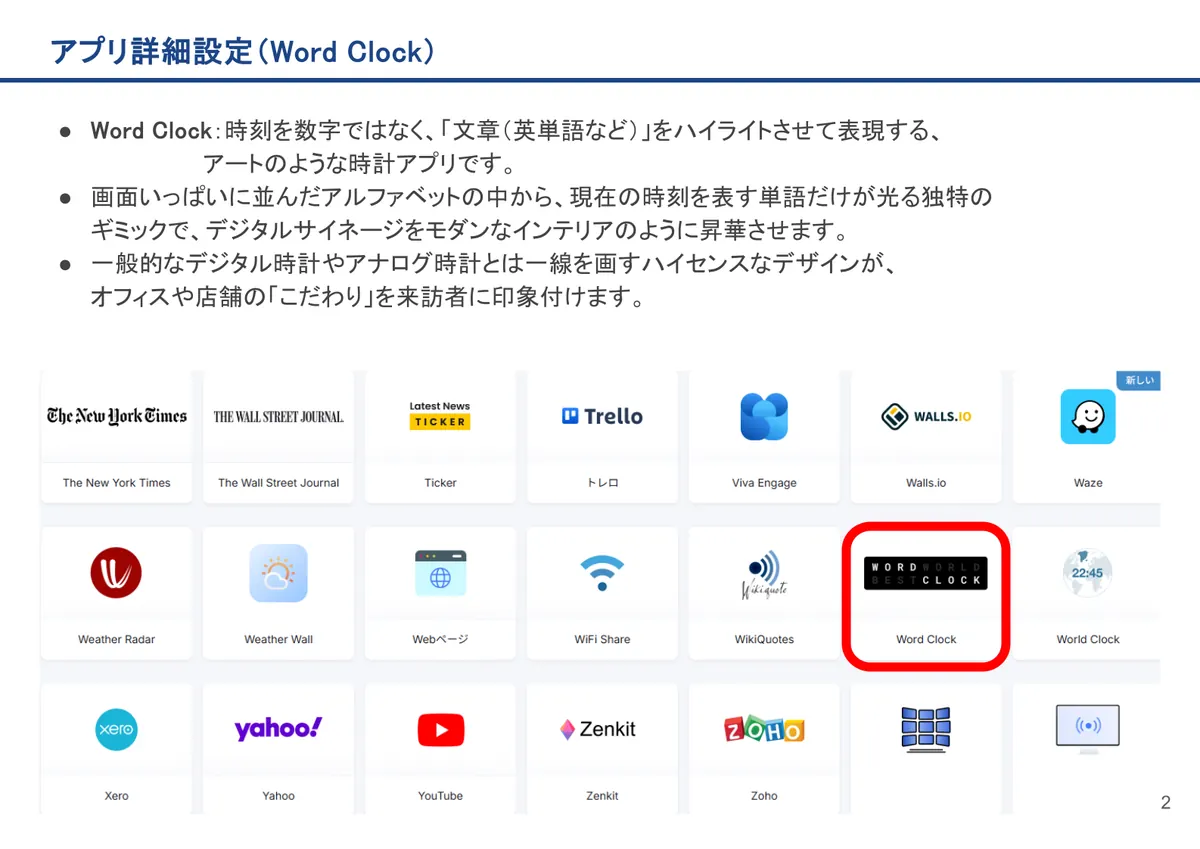
Task: Click the 'Weather Wall' label
Action: click(x=279, y=640)
